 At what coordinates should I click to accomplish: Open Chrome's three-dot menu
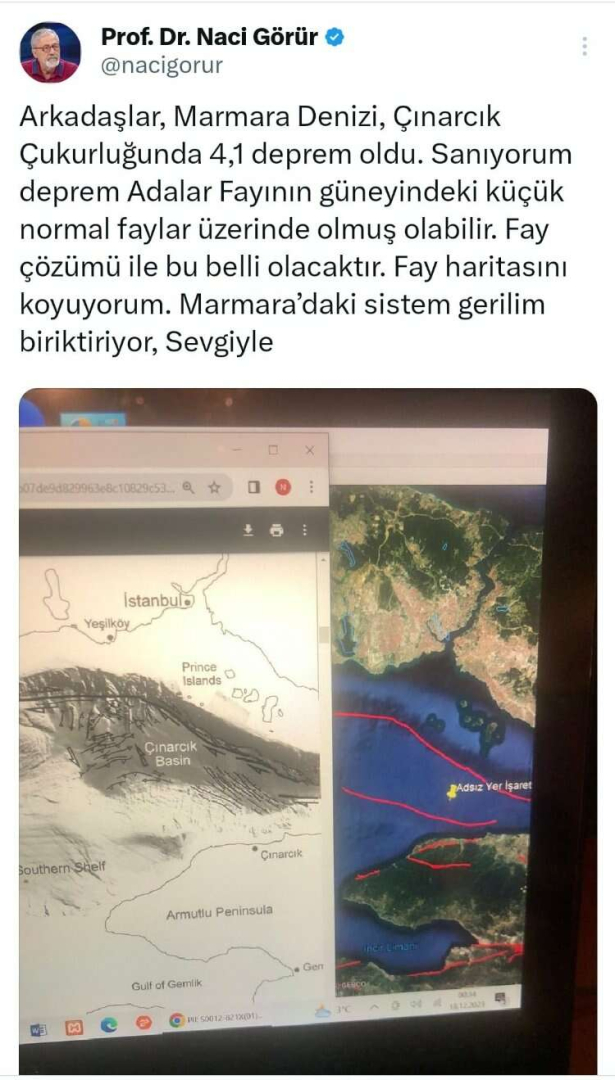(311, 488)
